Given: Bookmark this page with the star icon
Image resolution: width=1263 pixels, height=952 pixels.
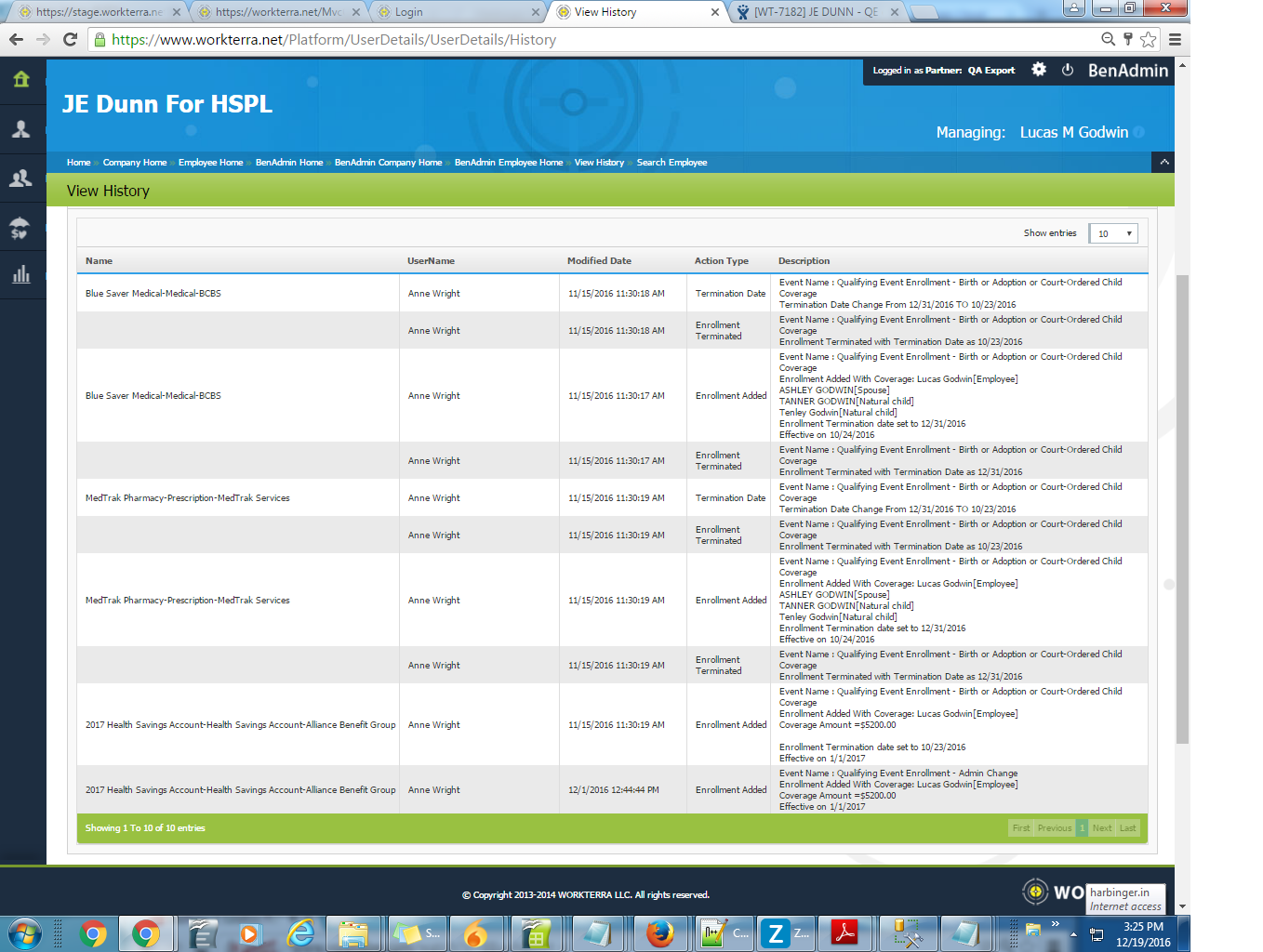Looking at the screenshot, I should pyautogui.click(x=1149, y=39).
